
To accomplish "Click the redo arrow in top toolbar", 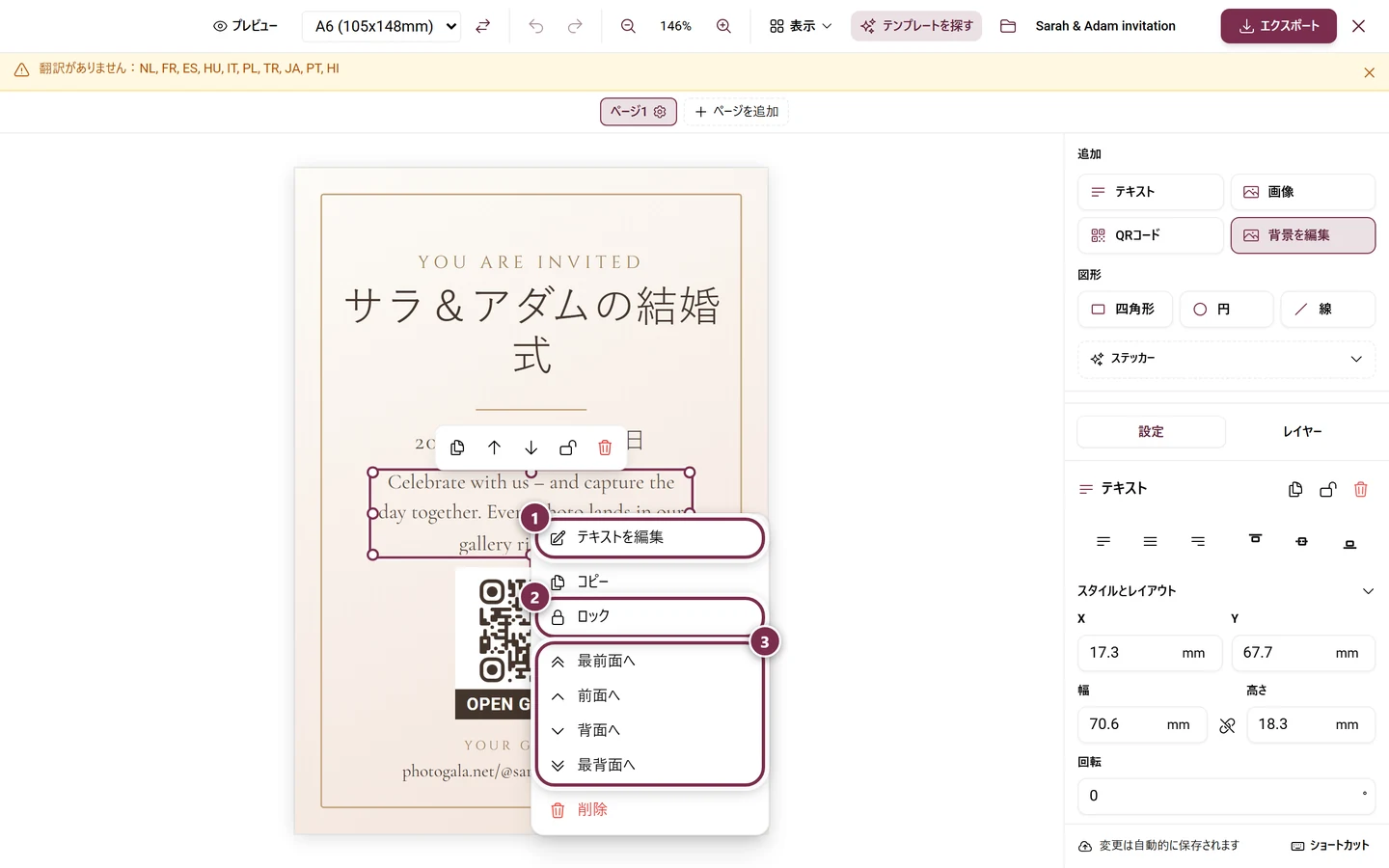I will (575, 26).
